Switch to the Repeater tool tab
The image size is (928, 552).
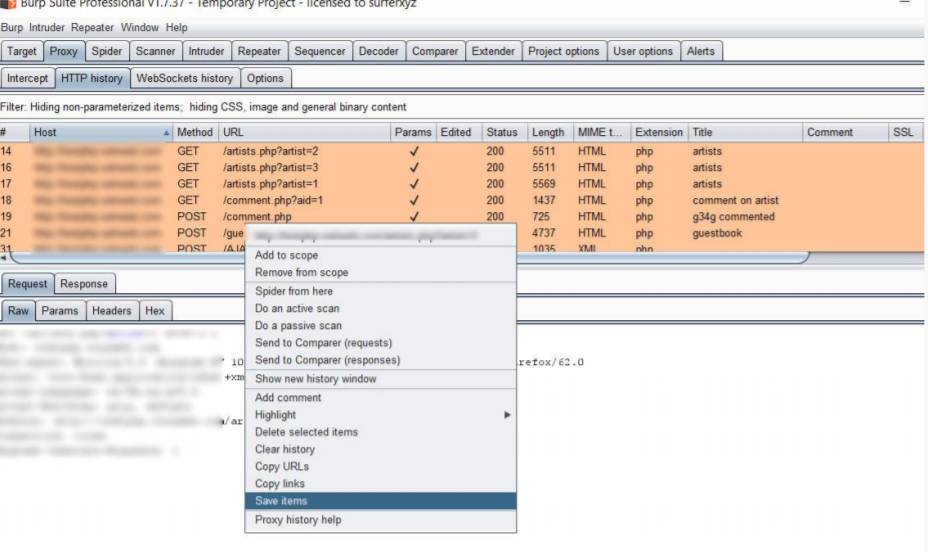coord(259,51)
